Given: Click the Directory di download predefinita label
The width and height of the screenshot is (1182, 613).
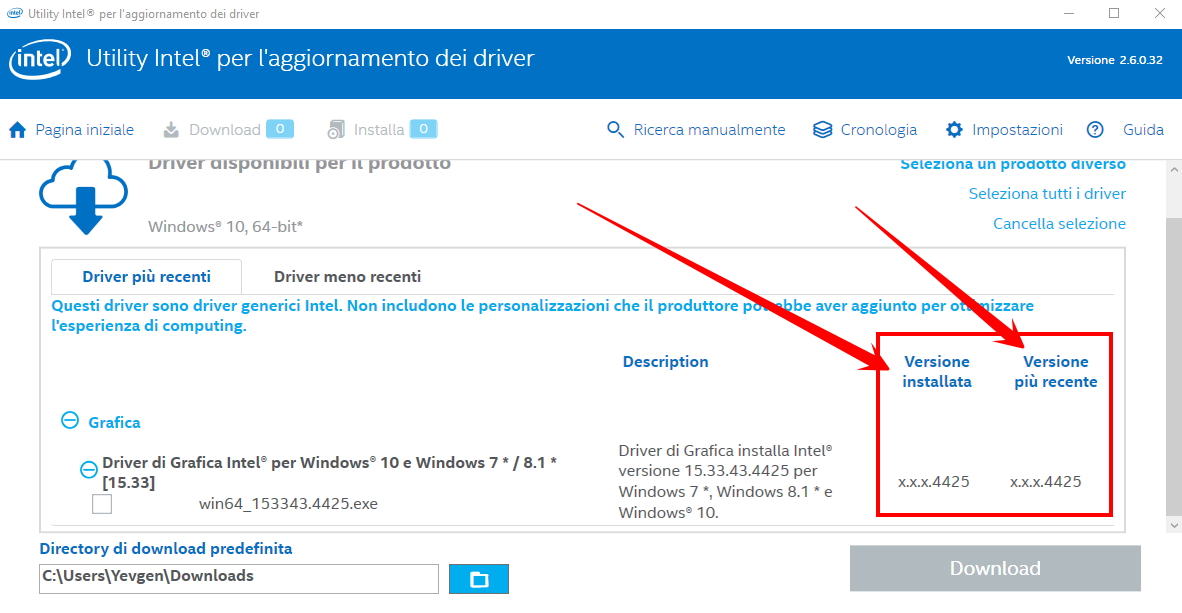Looking at the screenshot, I should click(x=166, y=549).
